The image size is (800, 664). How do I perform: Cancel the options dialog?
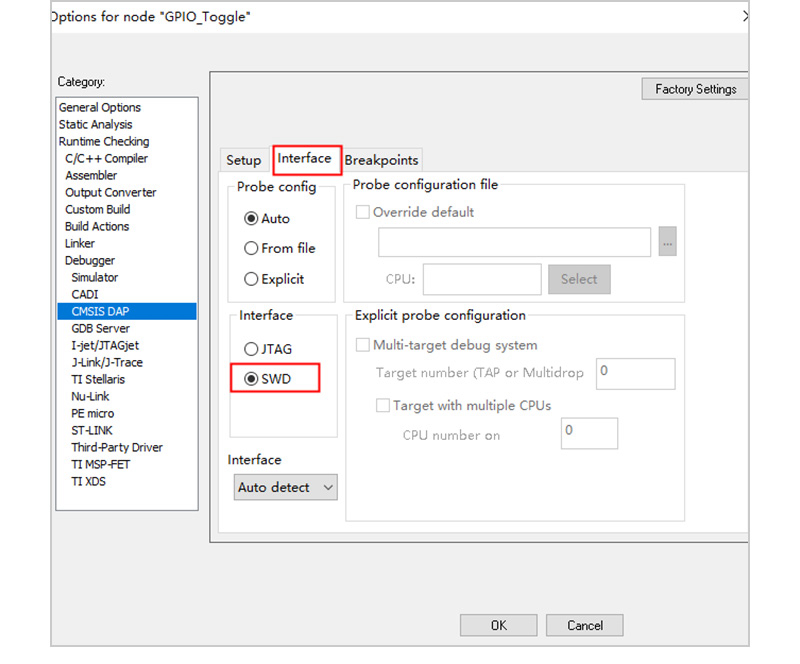[x=584, y=625]
